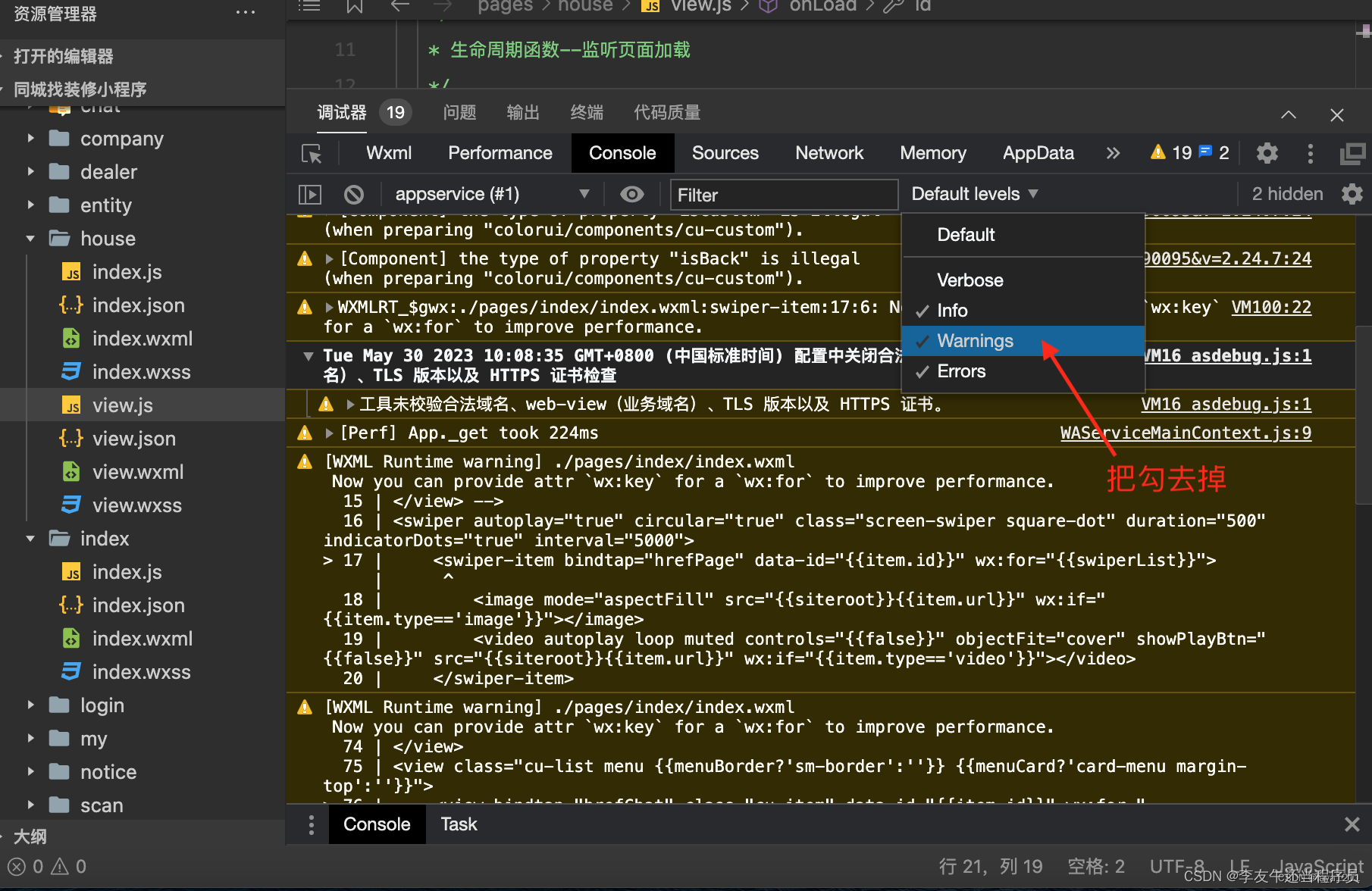
Task: Expand the scan folder
Action: point(30,805)
